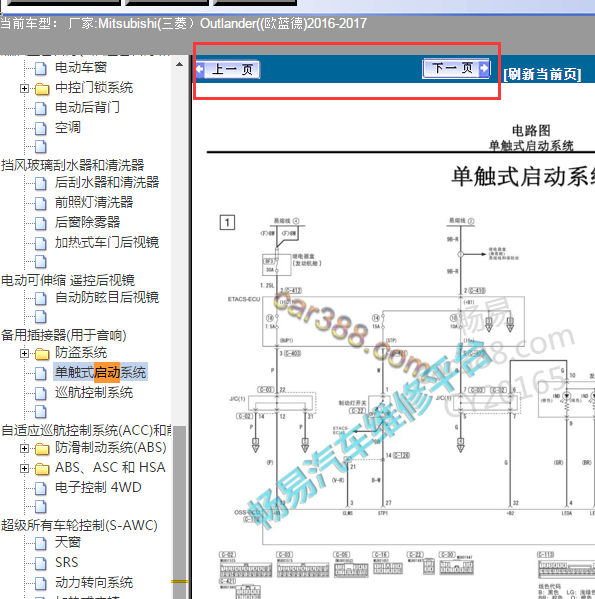The image size is (595, 599).
Task: Select the highlighted 单触式启动系统 item
Action: 100,372
